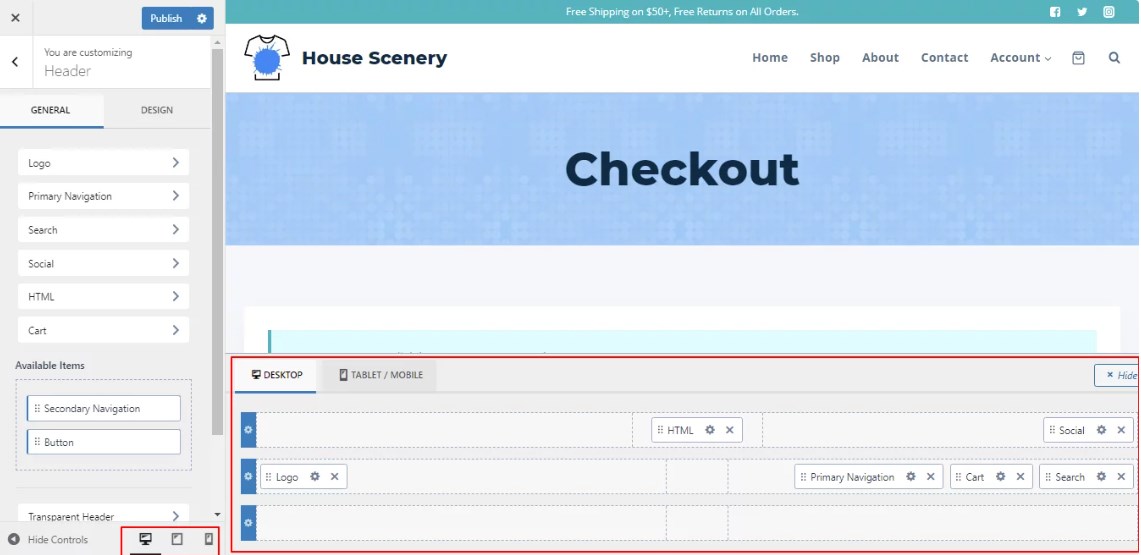Remove the HTML item from builder
Image resolution: width=1141 pixels, height=555 pixels.
click(729, 430)
